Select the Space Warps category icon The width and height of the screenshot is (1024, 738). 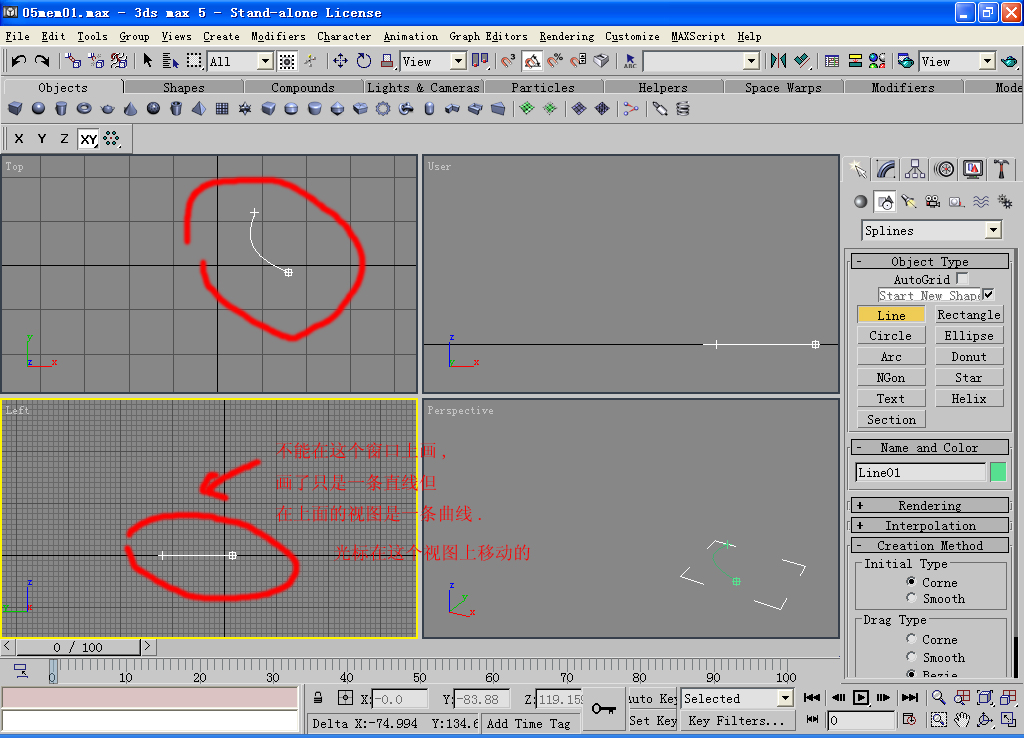[x=981, y=202]
